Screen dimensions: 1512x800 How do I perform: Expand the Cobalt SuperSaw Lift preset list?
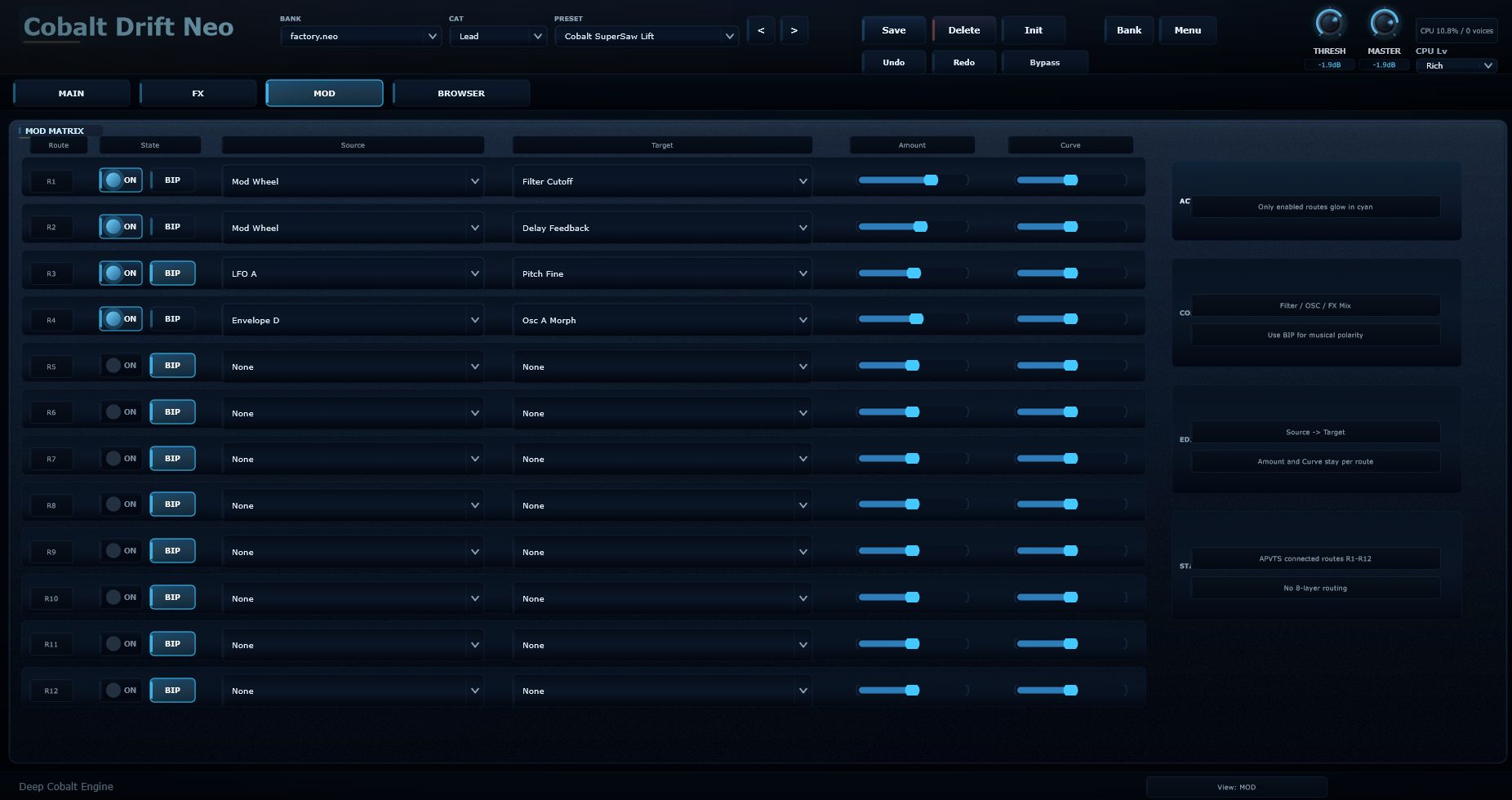(x=647, y=36)
